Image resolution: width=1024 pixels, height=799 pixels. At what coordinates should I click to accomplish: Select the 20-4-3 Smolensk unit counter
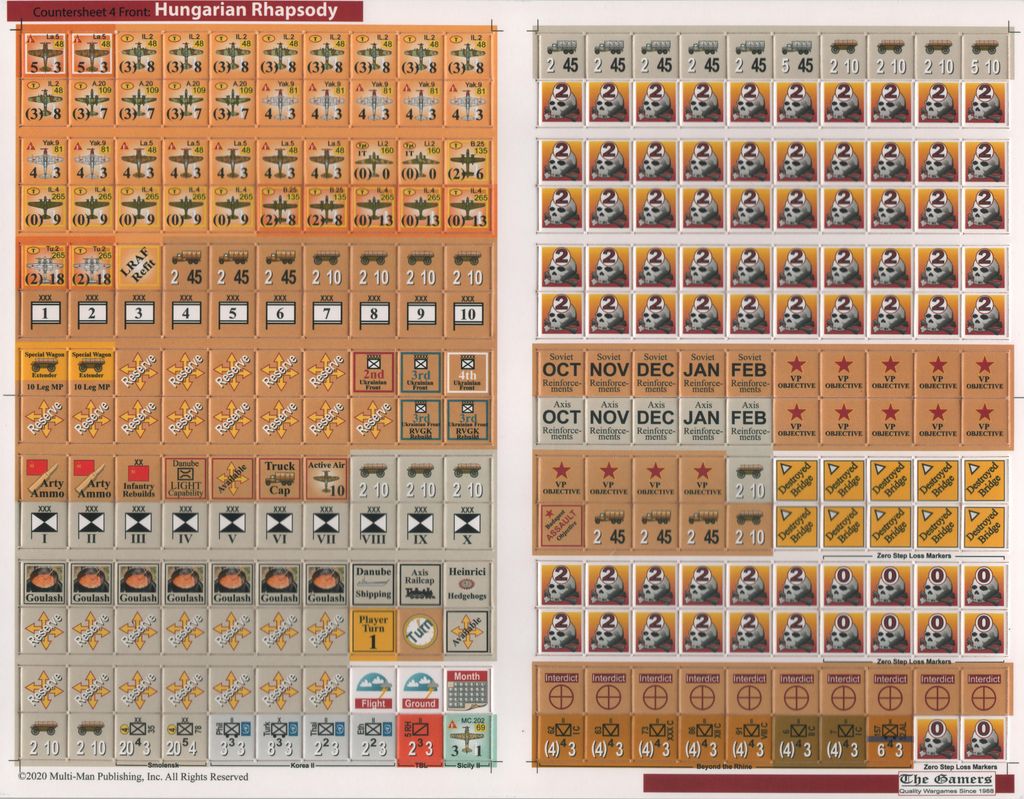pos(138,736)
